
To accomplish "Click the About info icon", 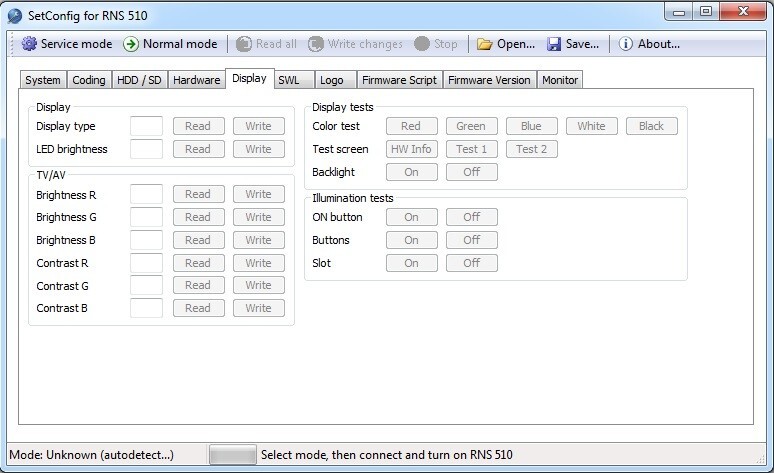I will tap(625, 44).
